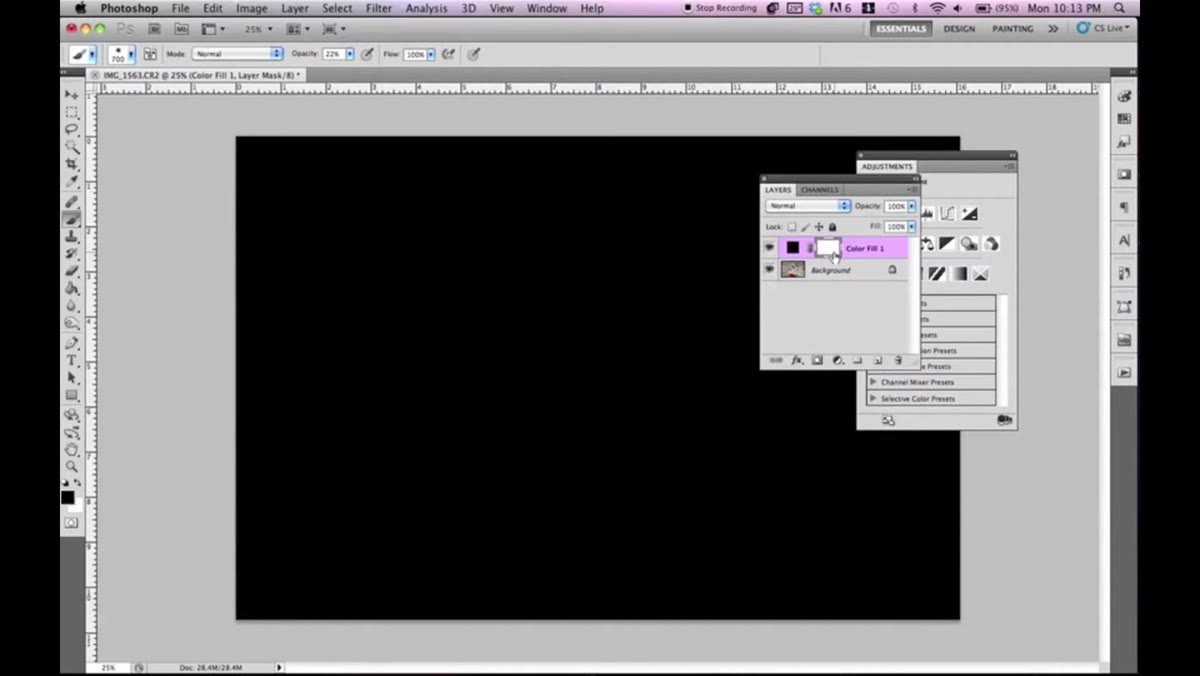Image resolution: width=1200 pixels, height=676 pixels.
Task: Switch to the Channels tab
Action: [x=820, y=189]
